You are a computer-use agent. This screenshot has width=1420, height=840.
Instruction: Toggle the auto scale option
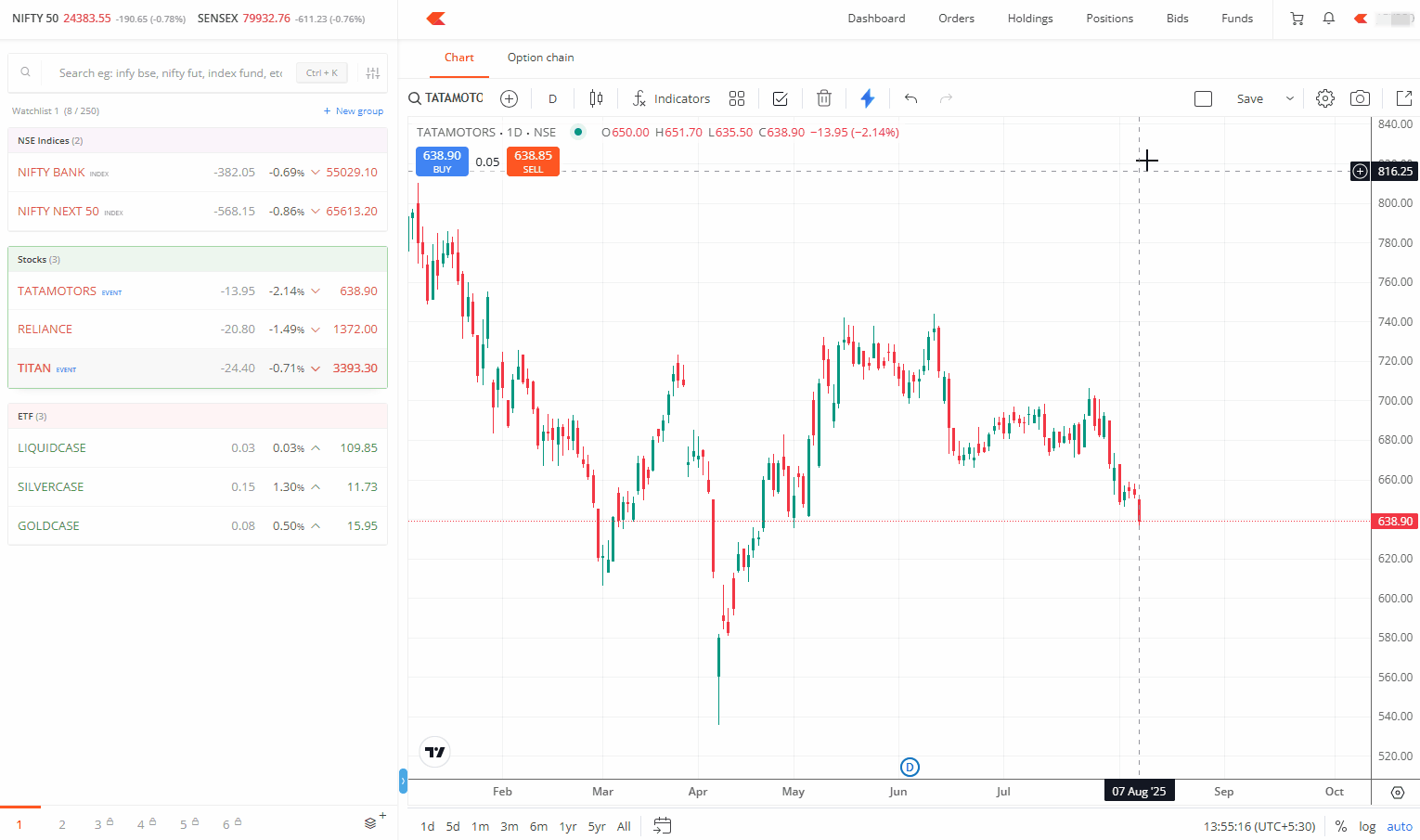point(1400,826)
